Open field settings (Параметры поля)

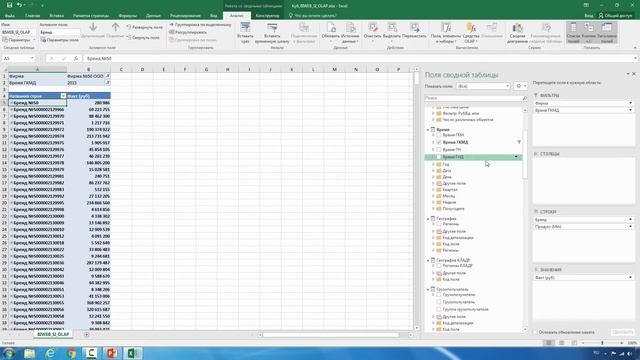[x=60, y=40]
